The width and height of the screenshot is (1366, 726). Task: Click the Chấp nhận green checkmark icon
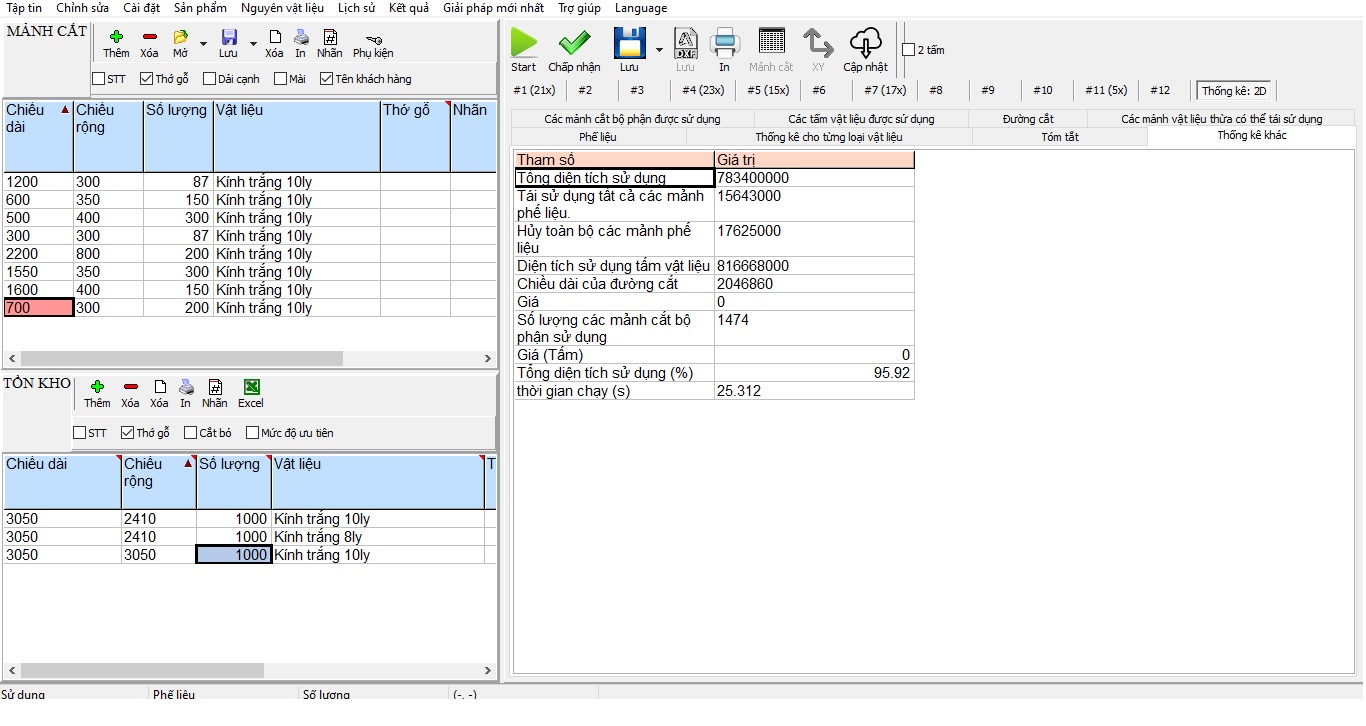point(574,44)
